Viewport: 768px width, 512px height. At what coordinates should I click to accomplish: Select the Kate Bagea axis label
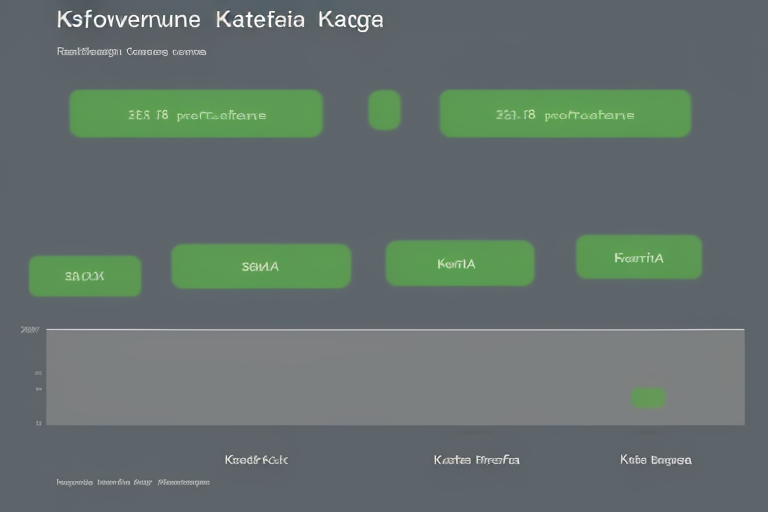click(x=655, y=460)
